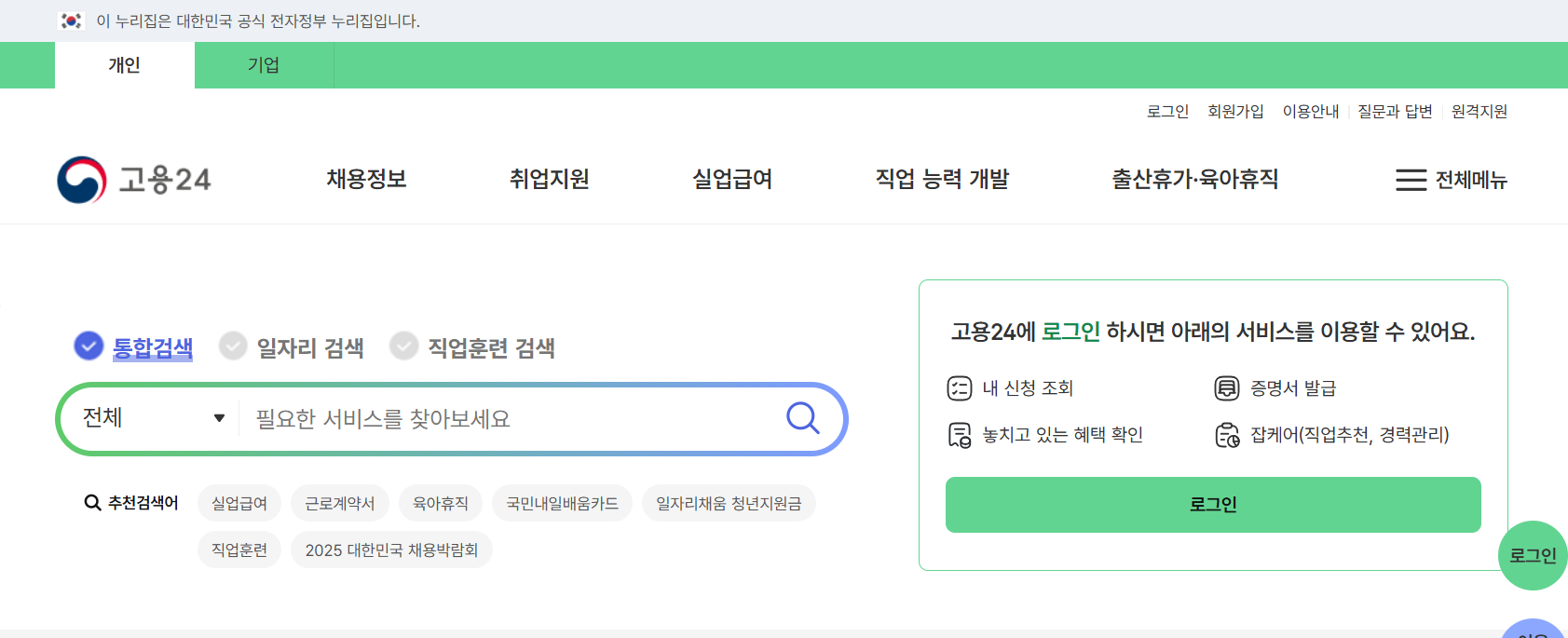
Task: Select the 직업훈련 keyword chip
Action: 239,550
